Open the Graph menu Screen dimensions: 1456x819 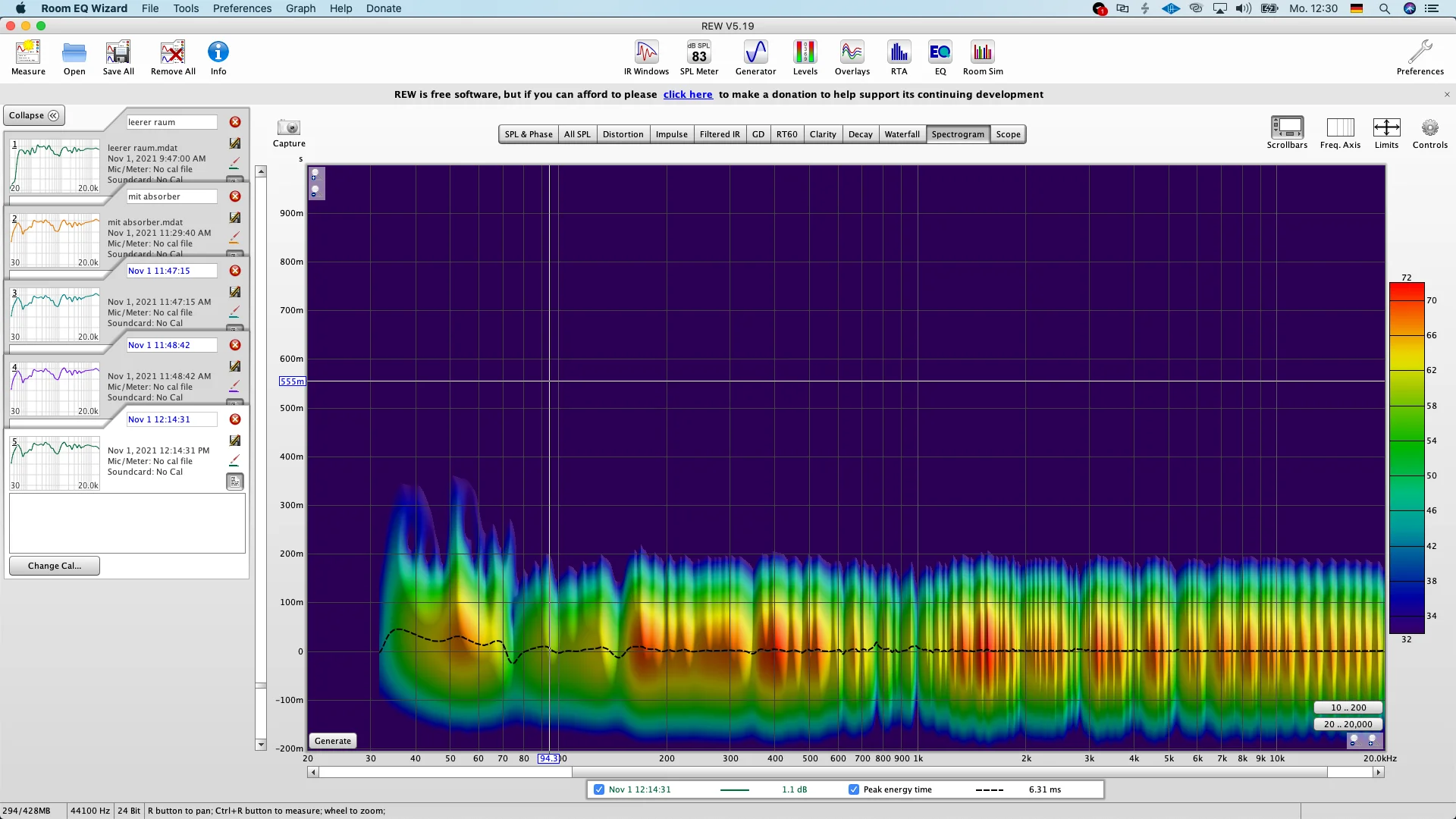tap(300, 8)
